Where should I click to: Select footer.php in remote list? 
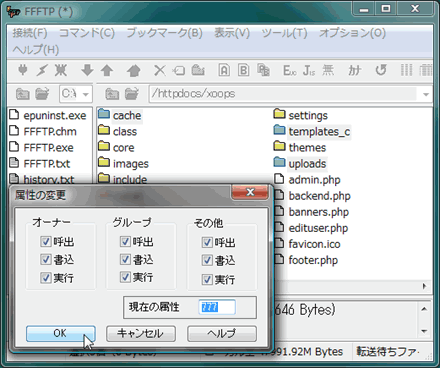(306, 260)
